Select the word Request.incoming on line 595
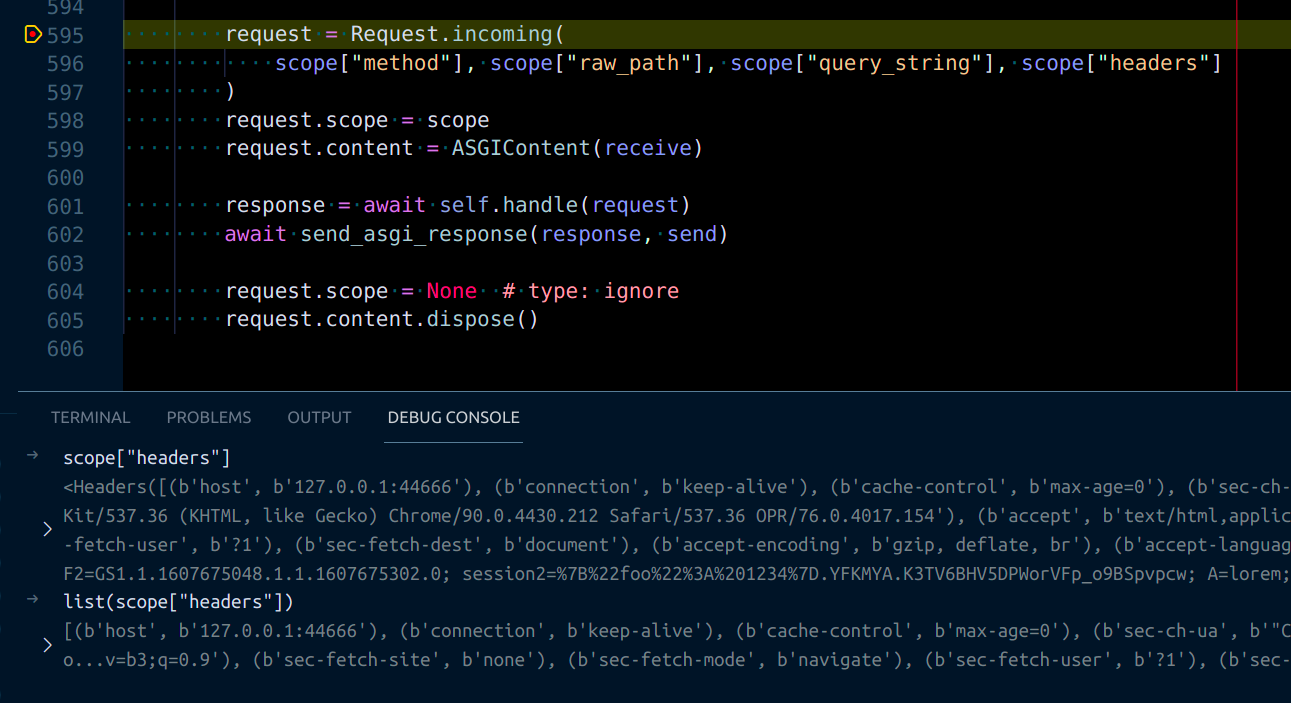1291x703 pixels. click(x=450, y=33)
